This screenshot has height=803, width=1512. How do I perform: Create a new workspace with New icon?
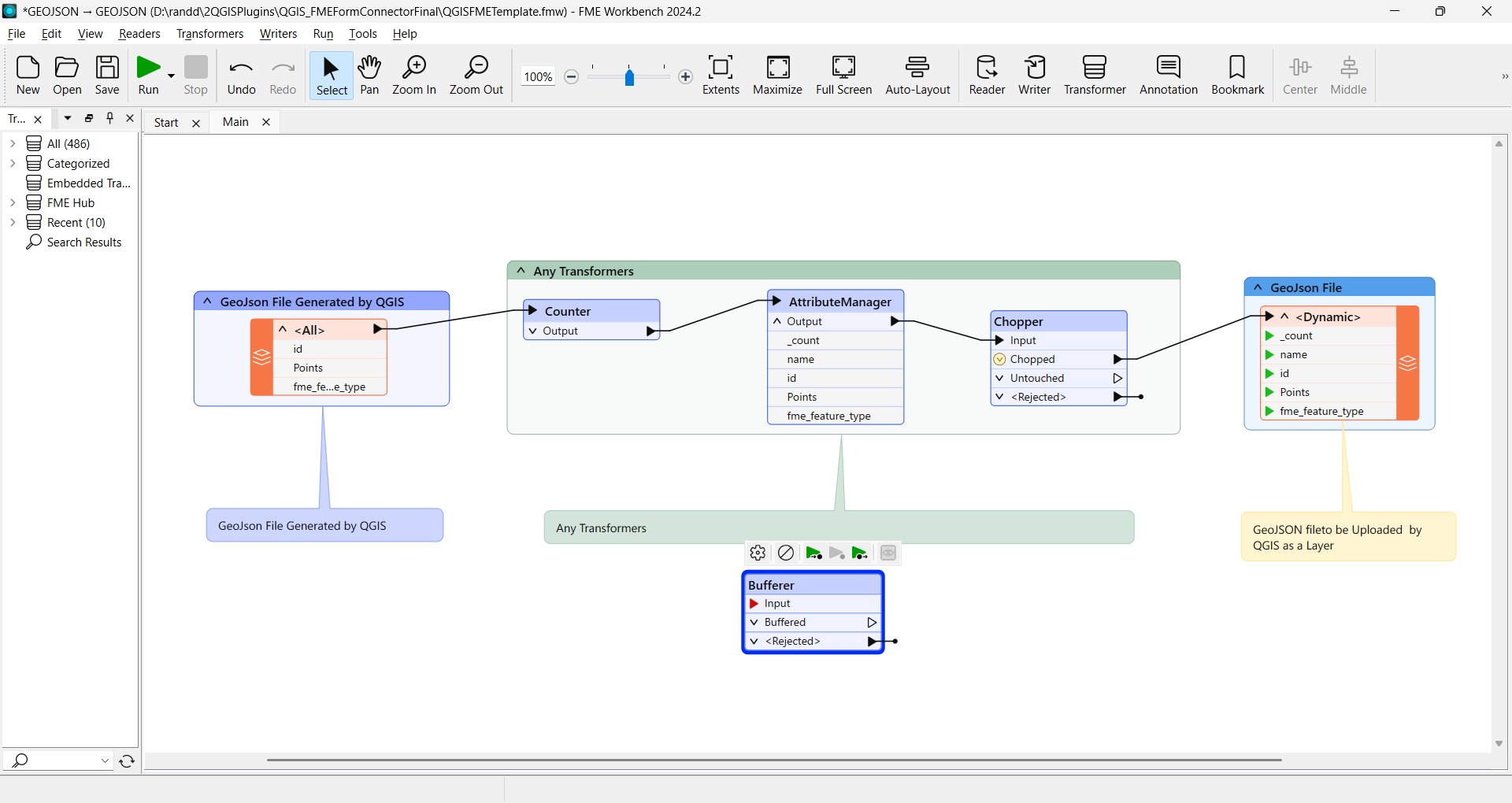click(x=28, y=76)
